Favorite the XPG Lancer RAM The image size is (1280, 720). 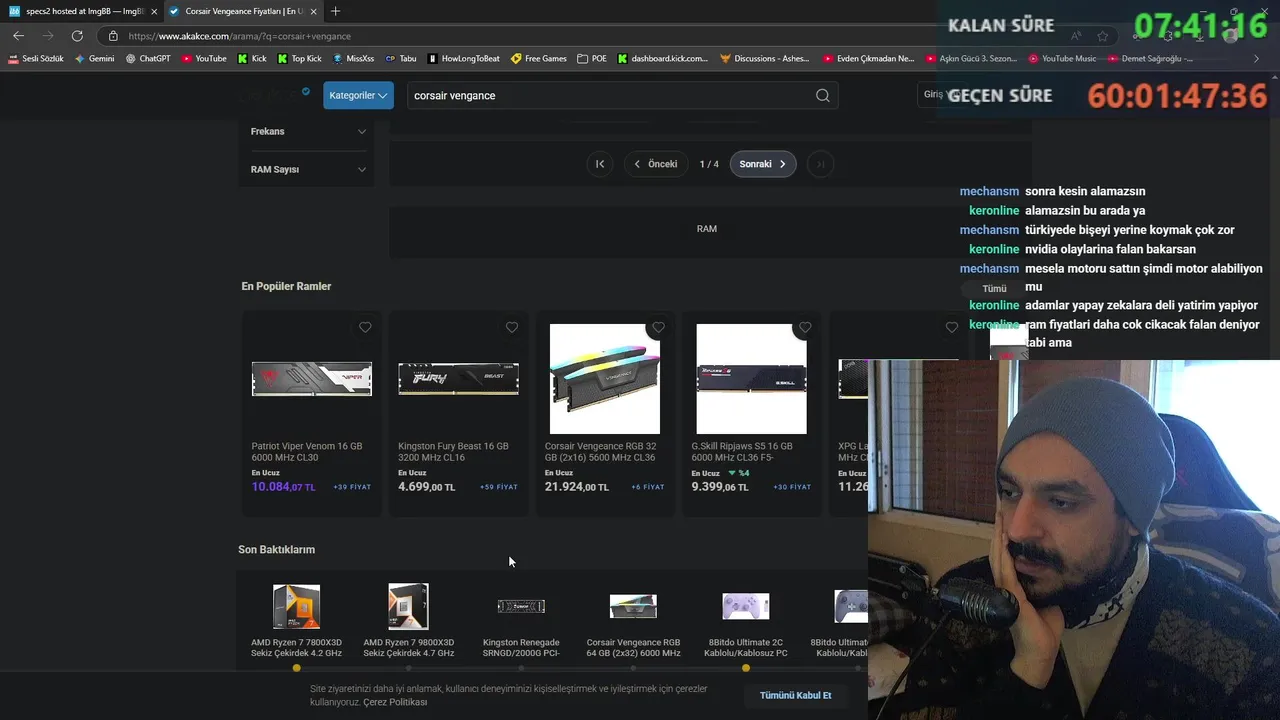pyautogui.click(x=951, y=327)
